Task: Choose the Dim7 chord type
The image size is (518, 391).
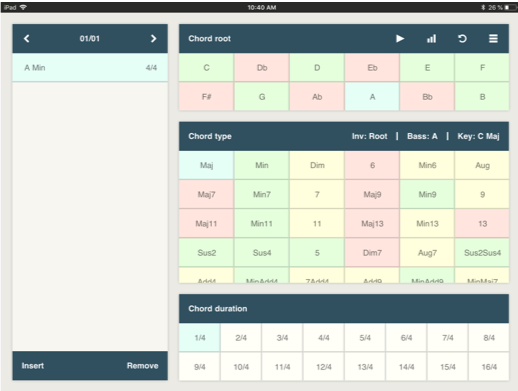Action: pos(372,253)
